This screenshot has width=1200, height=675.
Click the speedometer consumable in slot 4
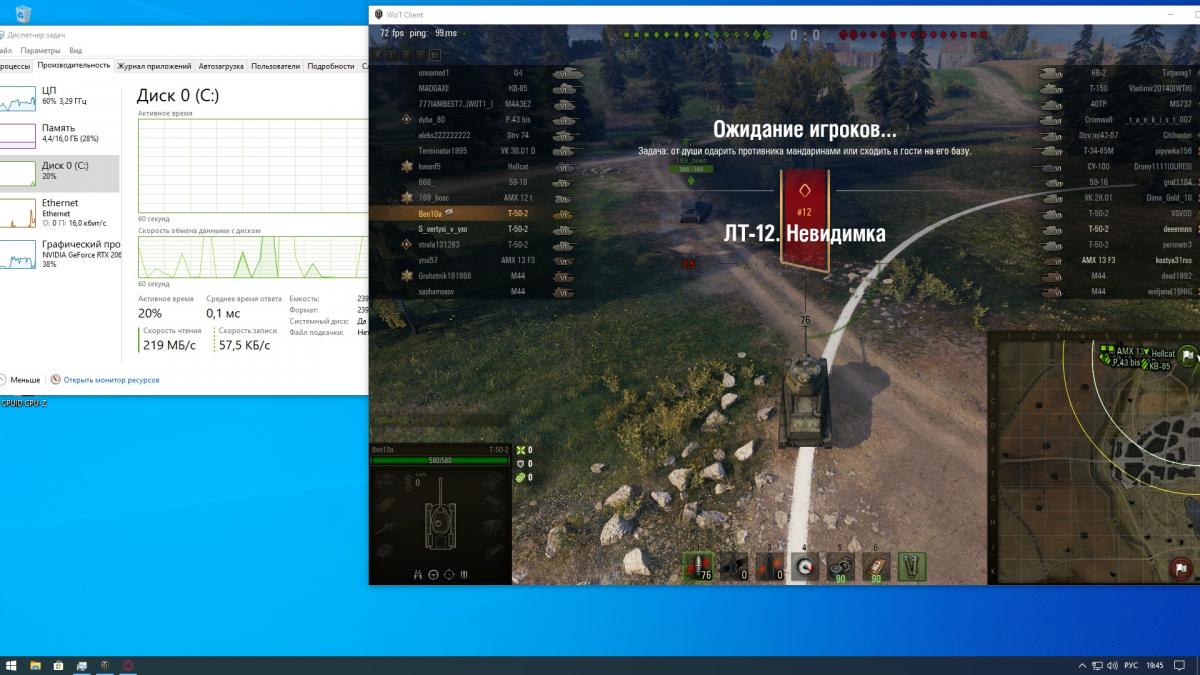click(x=804, y=566)
